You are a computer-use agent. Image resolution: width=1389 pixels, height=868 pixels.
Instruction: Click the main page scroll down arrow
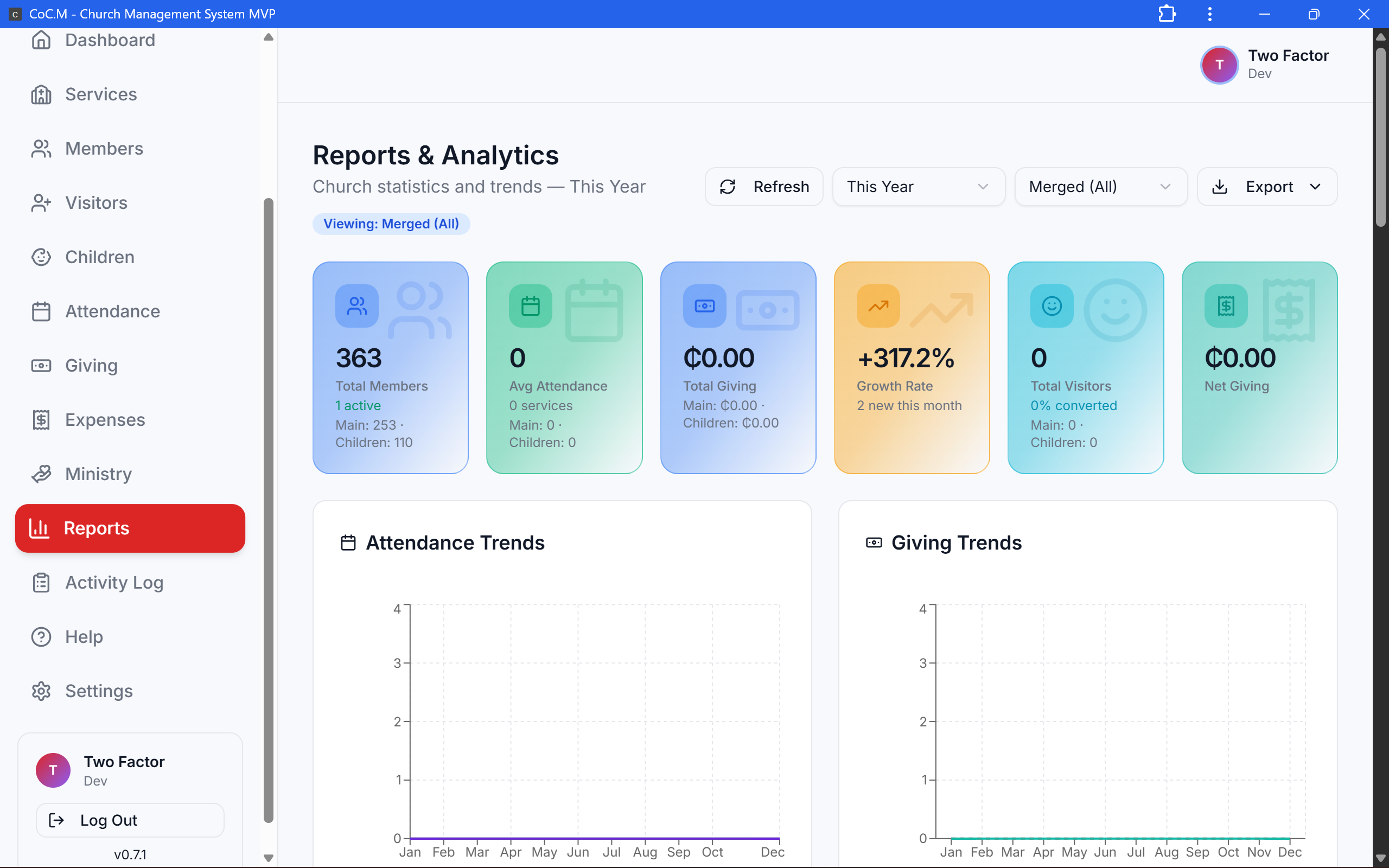[1381, 858]
